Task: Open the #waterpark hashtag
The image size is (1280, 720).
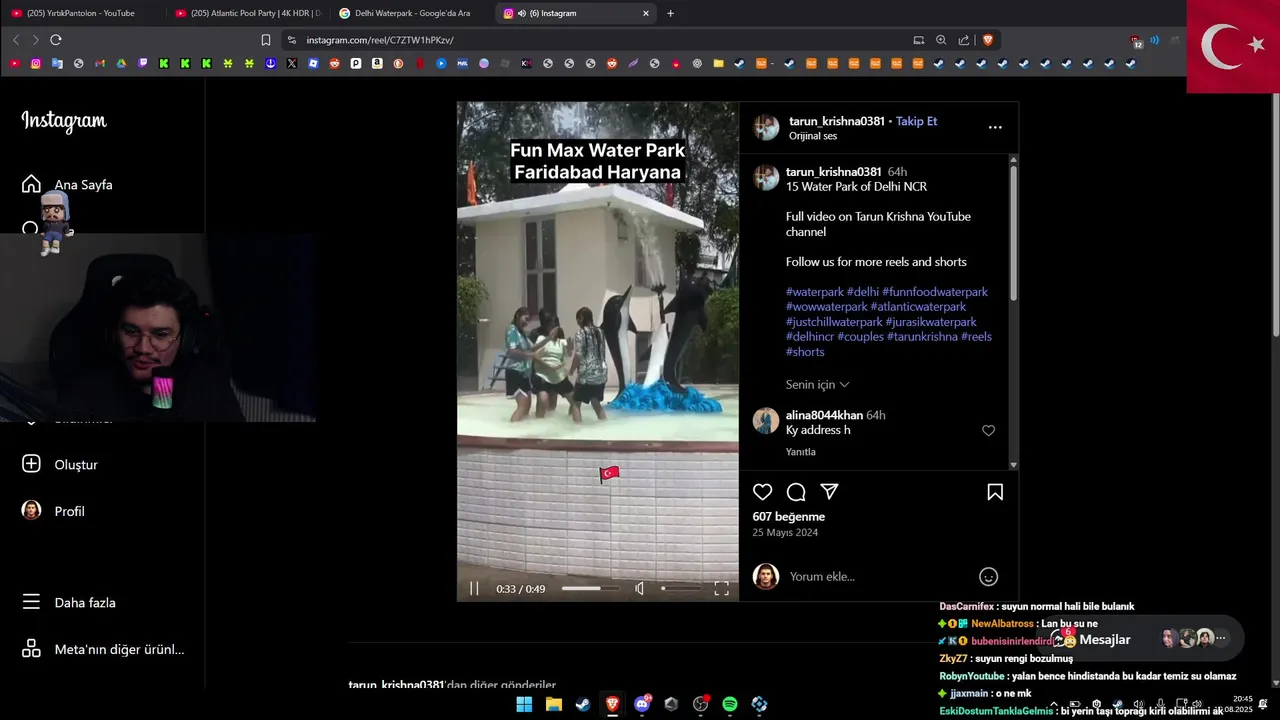Action: point(815,292)
